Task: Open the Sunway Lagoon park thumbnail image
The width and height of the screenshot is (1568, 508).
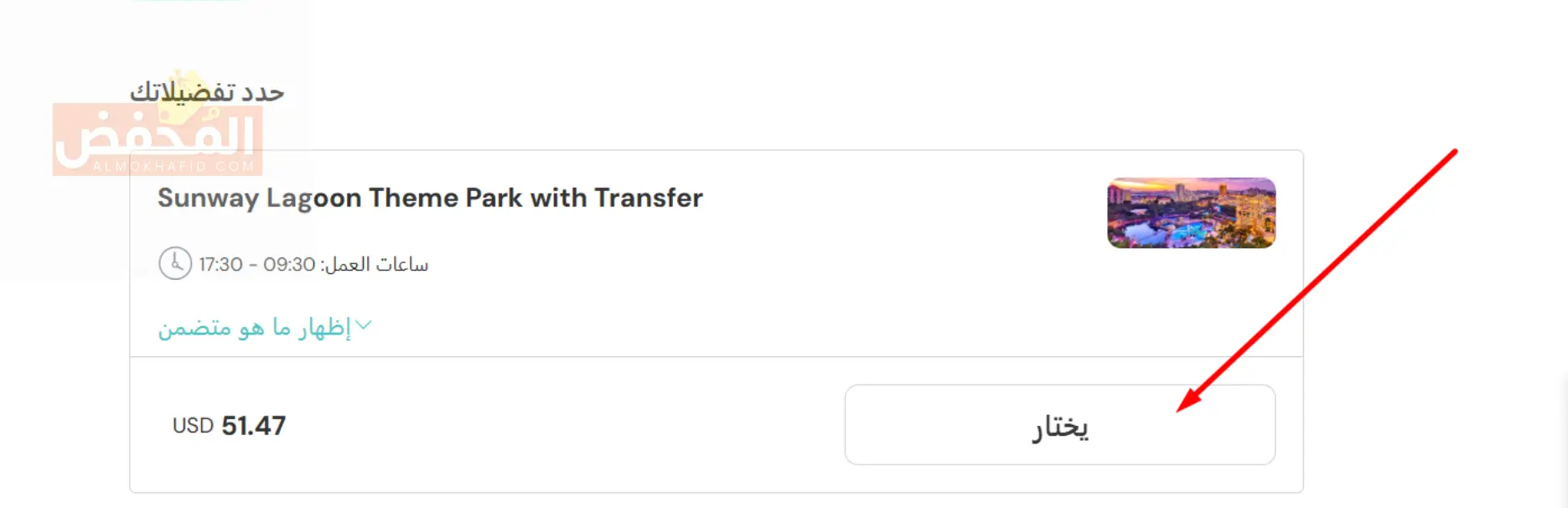Action: tap(1191, 213)
